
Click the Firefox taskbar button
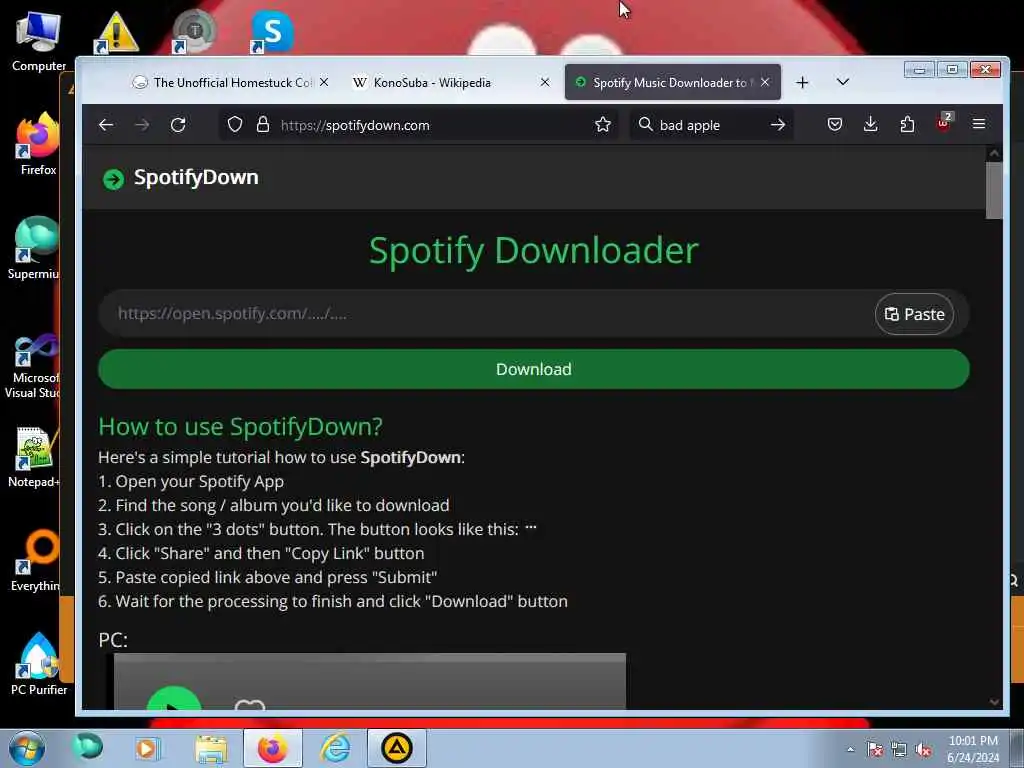[273, 748]
